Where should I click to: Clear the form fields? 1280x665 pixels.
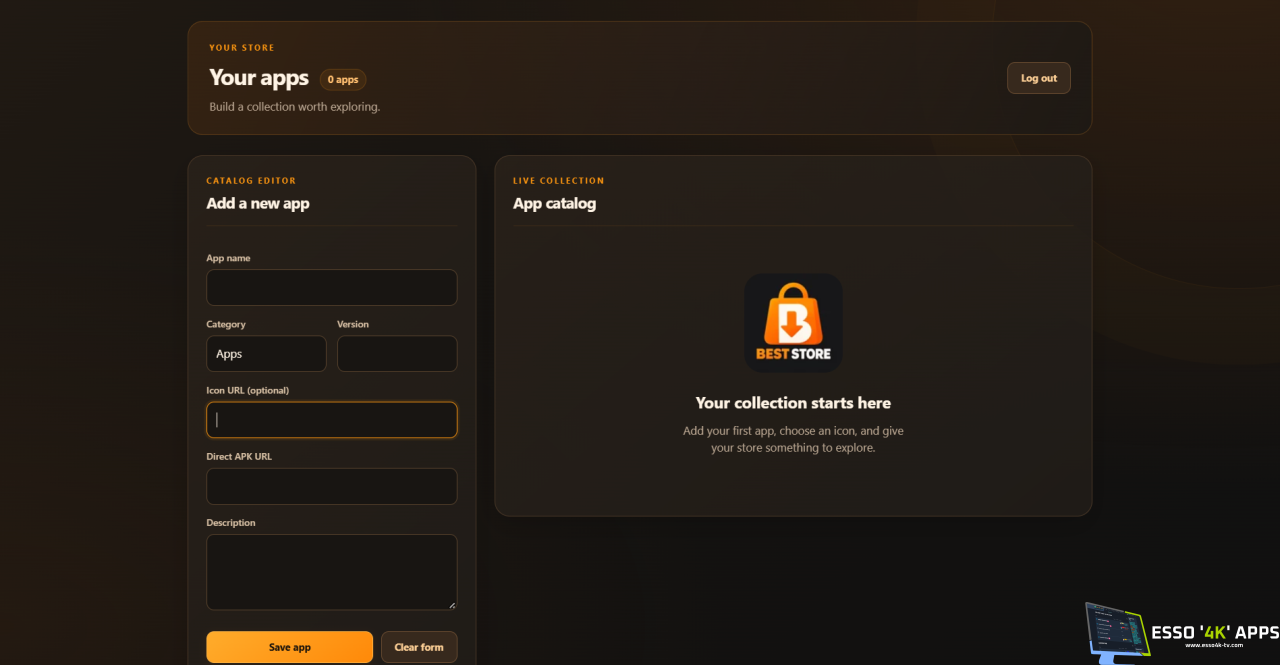[419, 647]
